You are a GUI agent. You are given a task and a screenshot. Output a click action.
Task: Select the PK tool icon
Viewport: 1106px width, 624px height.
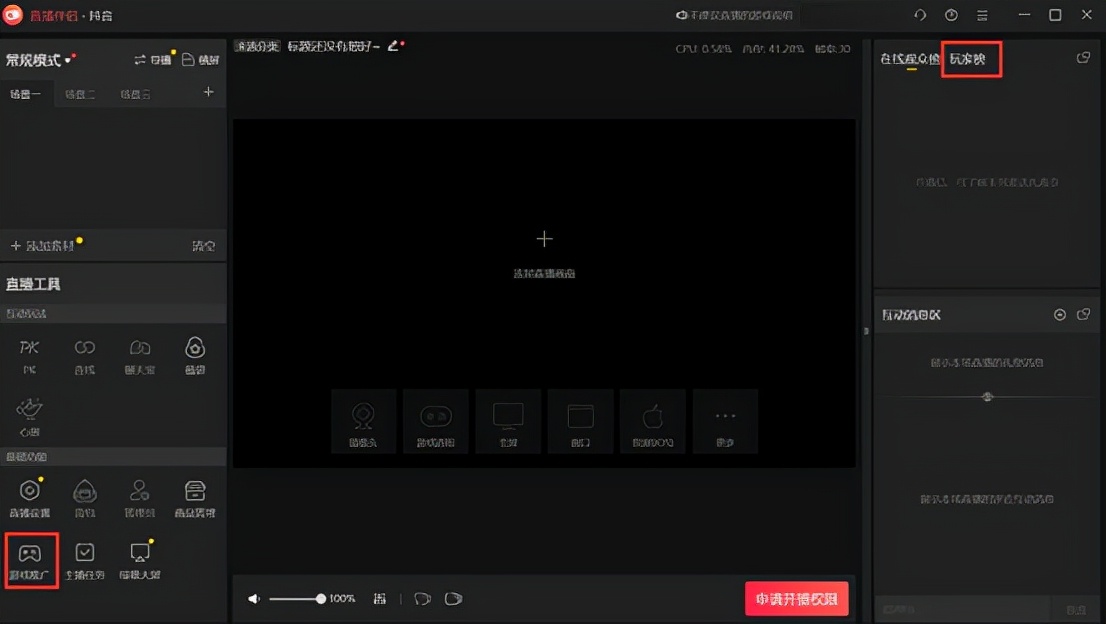pyautogui.click(x=29, y=350)
